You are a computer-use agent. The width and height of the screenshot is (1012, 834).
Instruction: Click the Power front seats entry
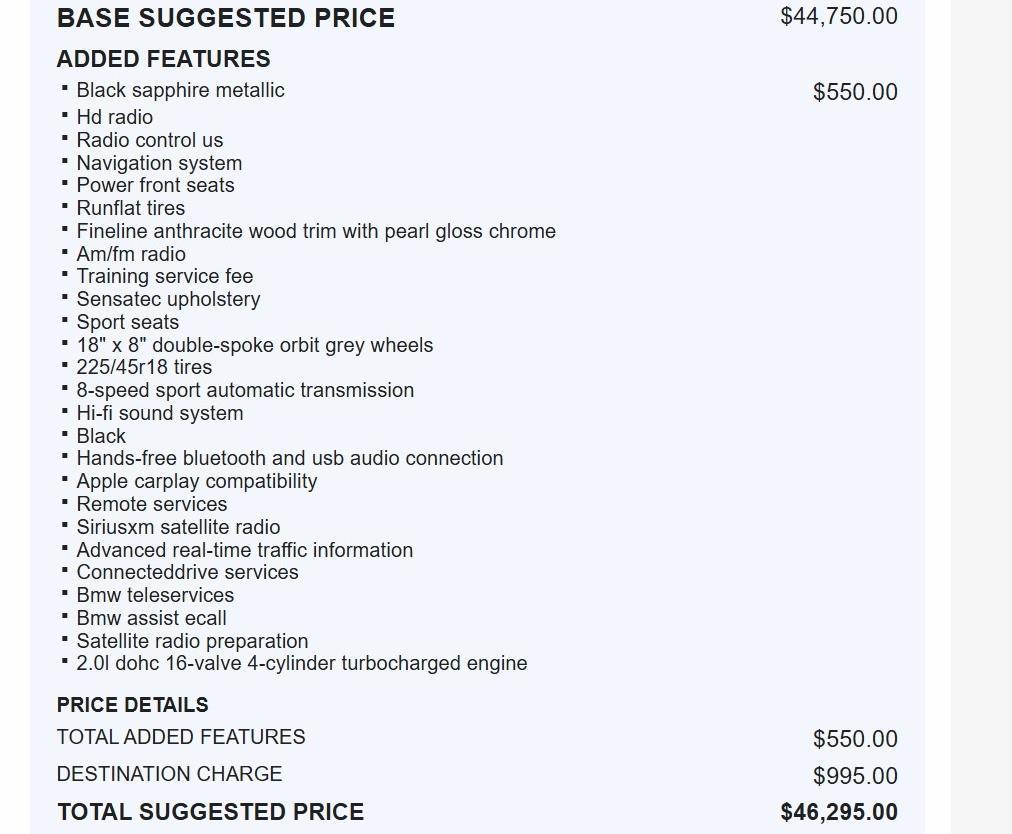(155, 185)
